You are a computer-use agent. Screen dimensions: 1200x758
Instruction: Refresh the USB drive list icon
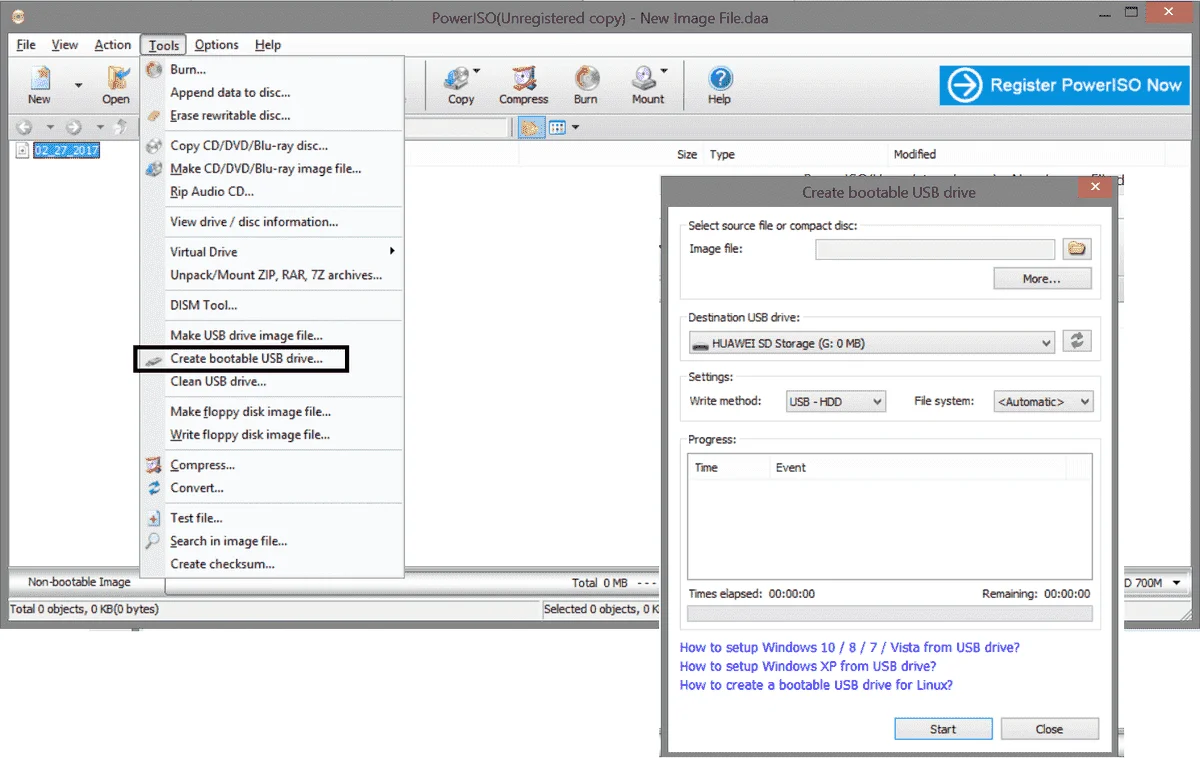point(1077,341)
